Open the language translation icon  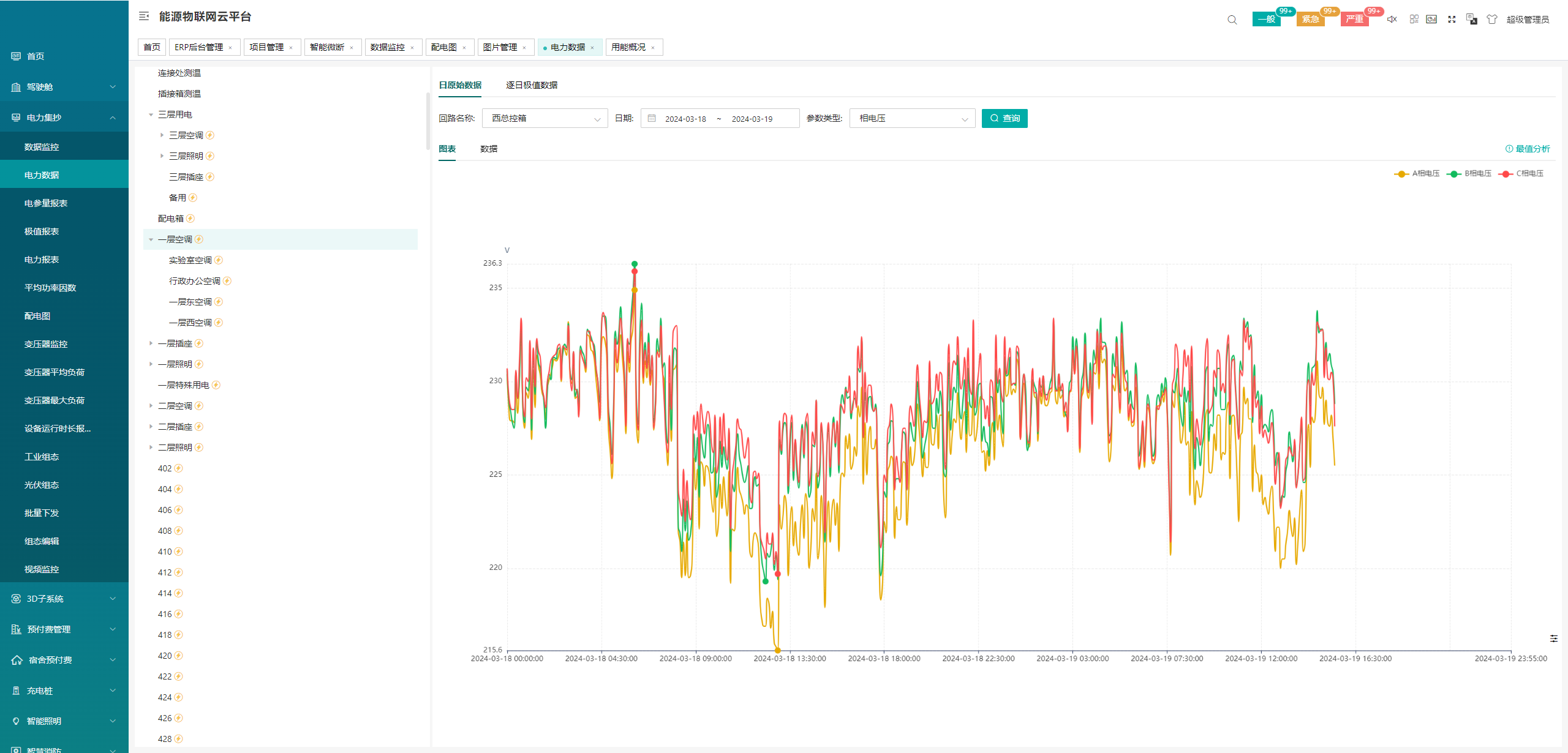[x=1472, y=20]
